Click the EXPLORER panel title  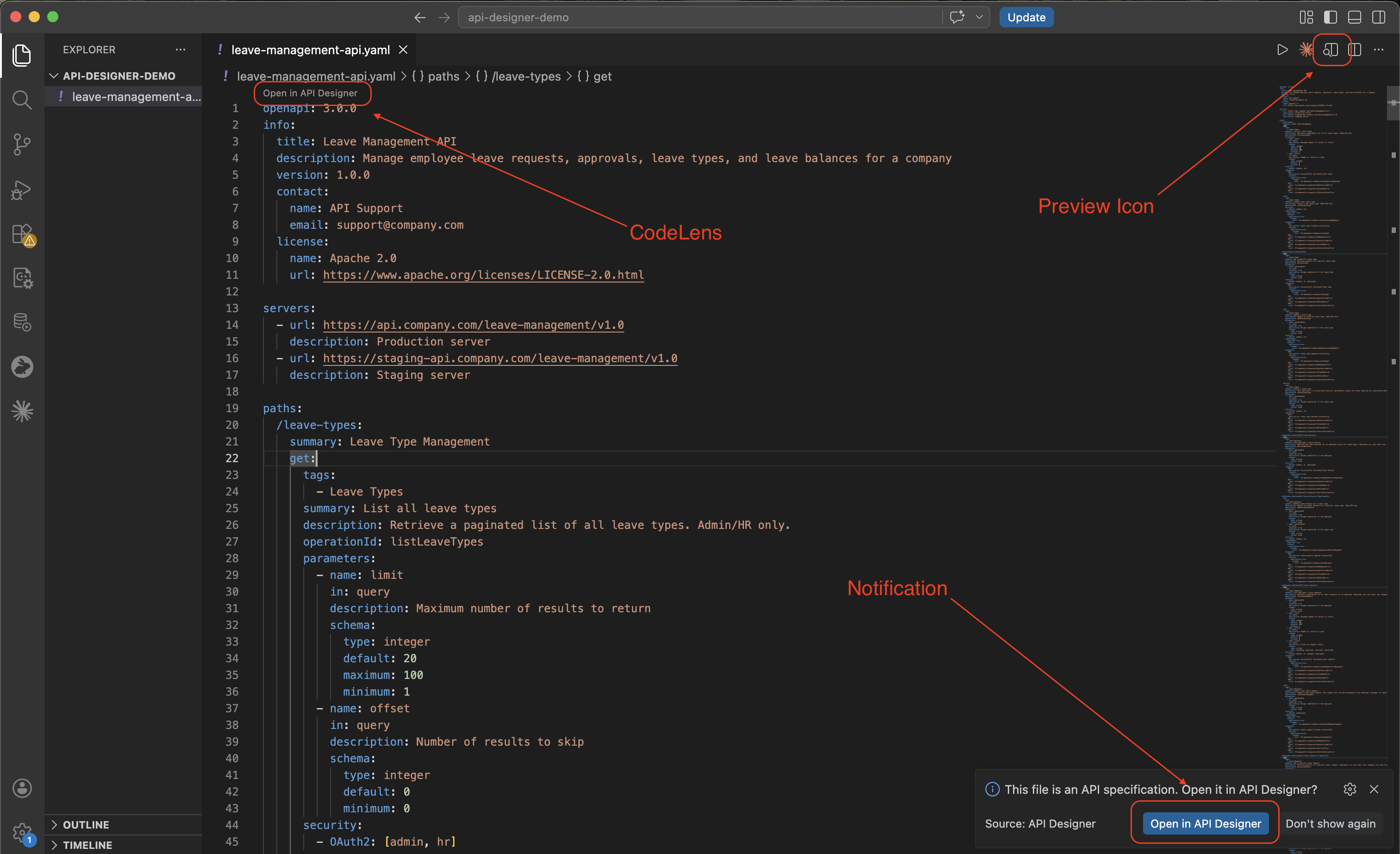click(88, 50)
